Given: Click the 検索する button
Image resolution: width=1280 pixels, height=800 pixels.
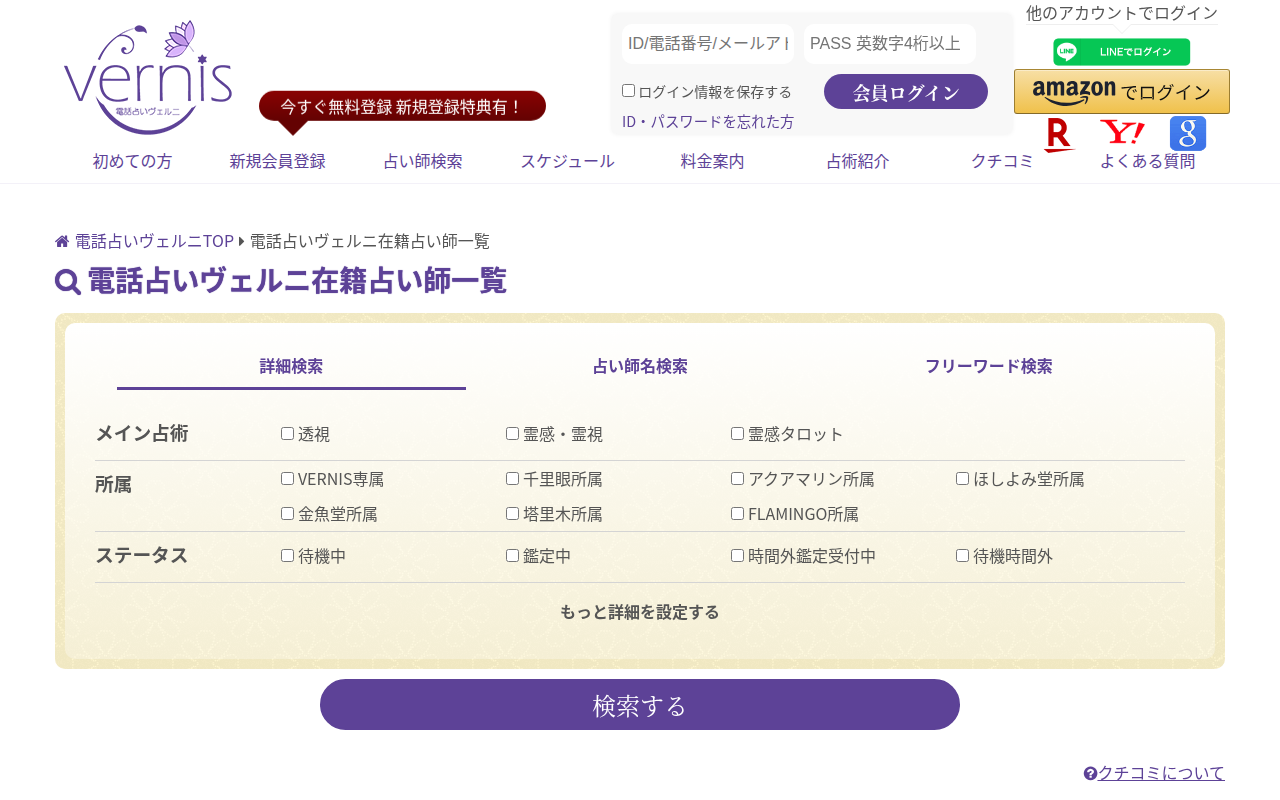Looking at the screenshot, I should [x=640, y=705].
